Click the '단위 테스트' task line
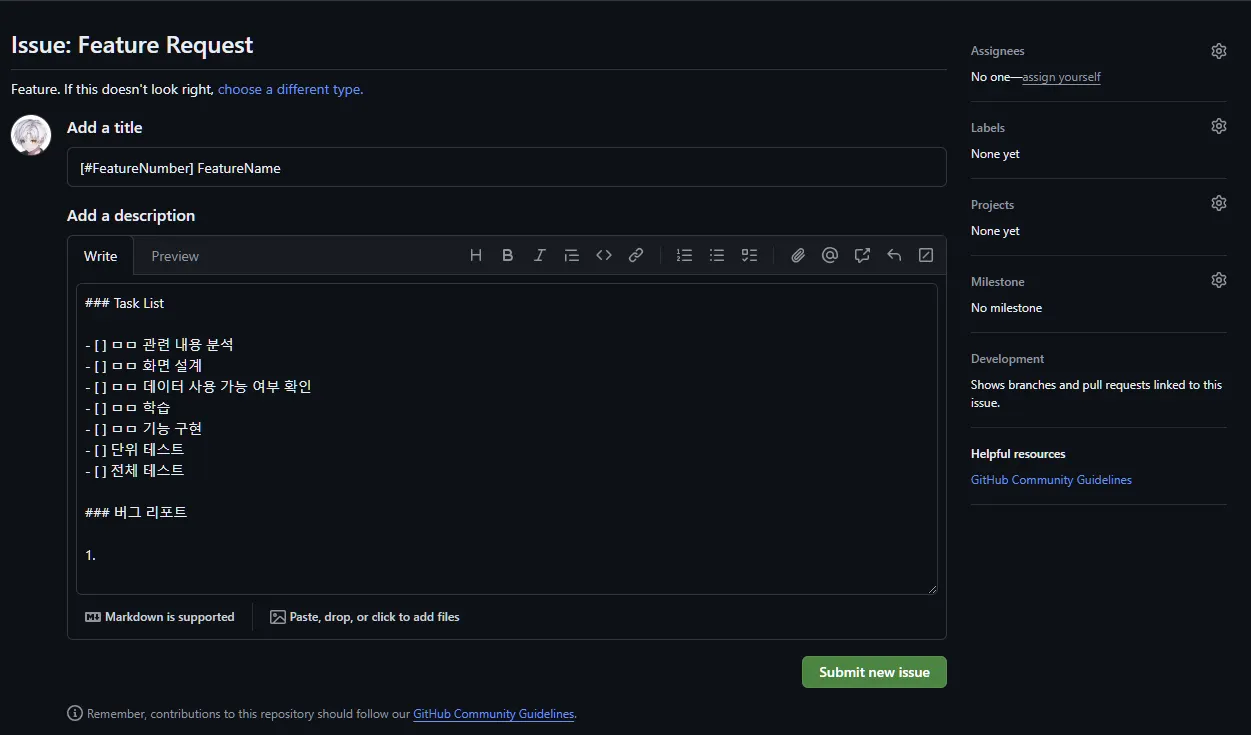The image size is (1251, 735). point(135,449)
